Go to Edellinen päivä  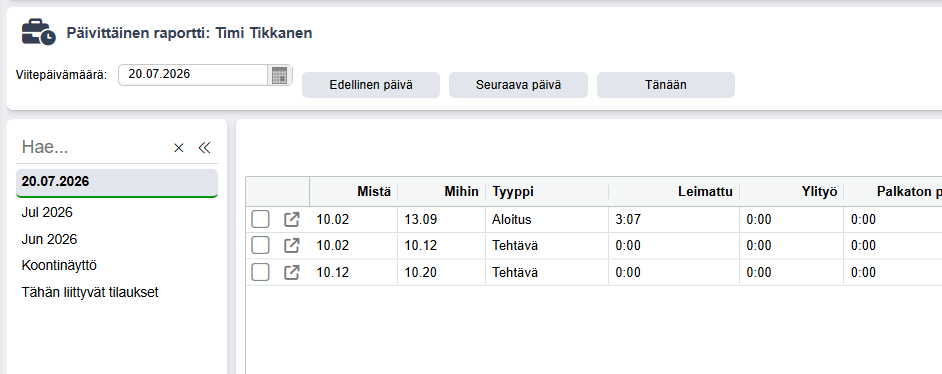coord(371,85)
